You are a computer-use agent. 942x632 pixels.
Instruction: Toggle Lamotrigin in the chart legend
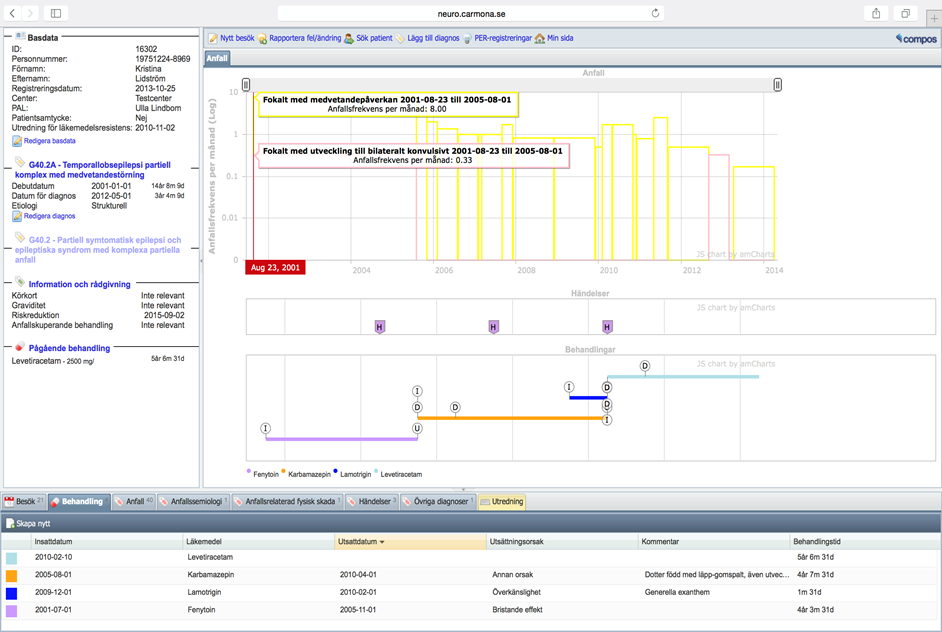coord(352,474)
